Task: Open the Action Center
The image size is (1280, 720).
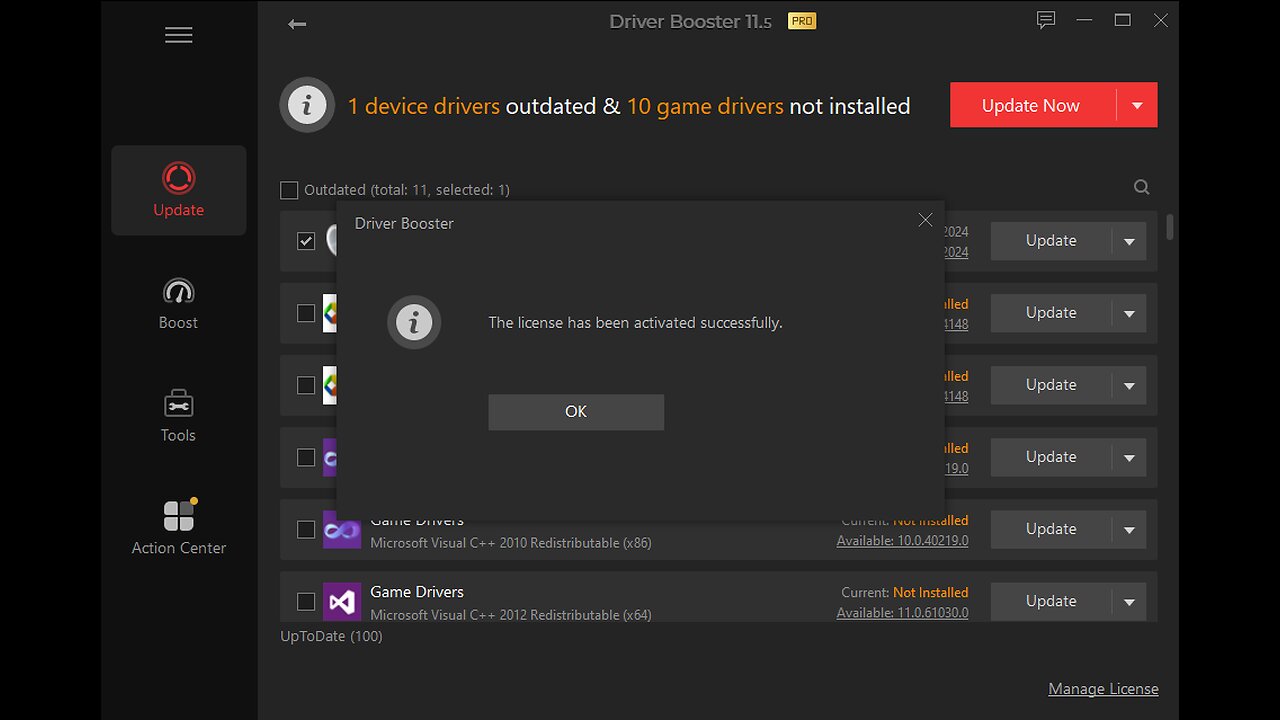Action: [179, 528]
